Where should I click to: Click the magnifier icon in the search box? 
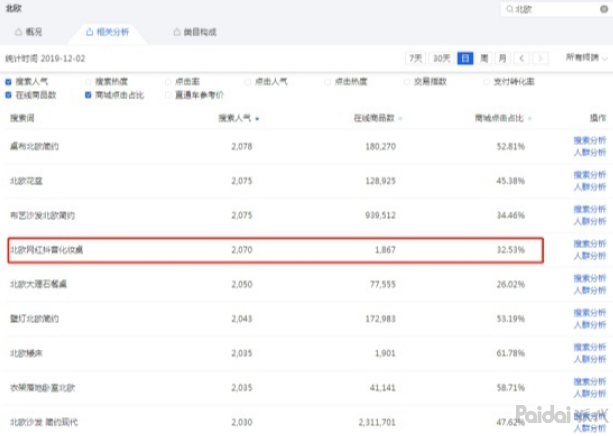click(x=509, y=9)
